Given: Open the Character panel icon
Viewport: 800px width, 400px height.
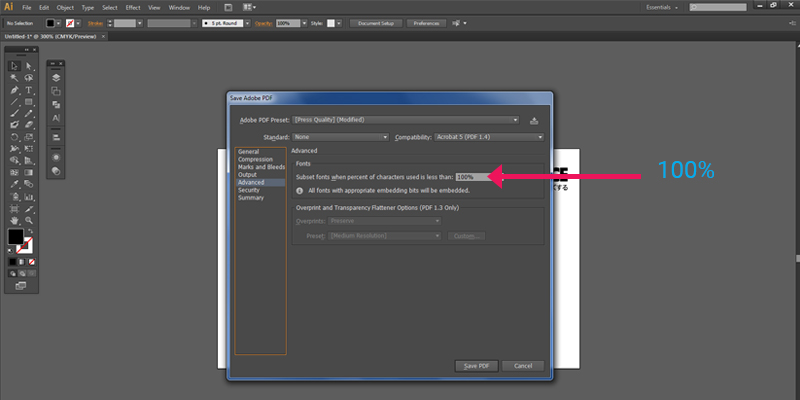Looking at the screenshot, I should coord(56,118).
